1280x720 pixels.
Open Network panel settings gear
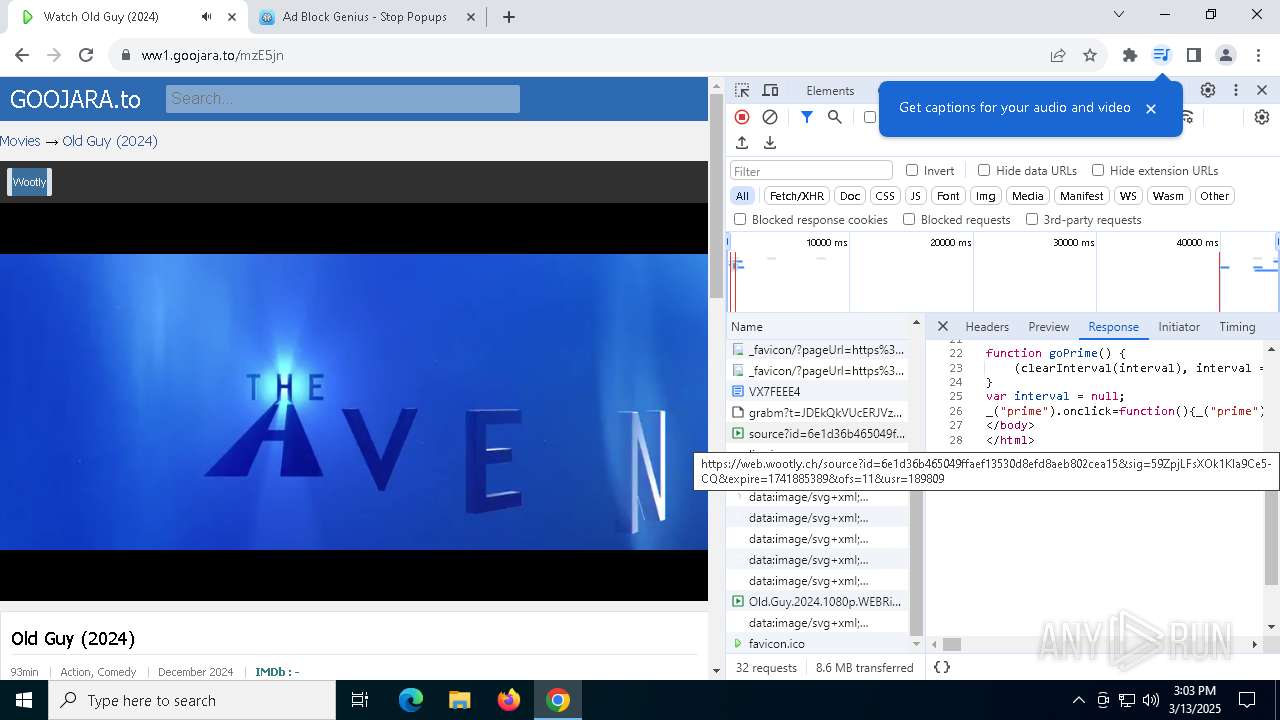(x=1262, y=117)
